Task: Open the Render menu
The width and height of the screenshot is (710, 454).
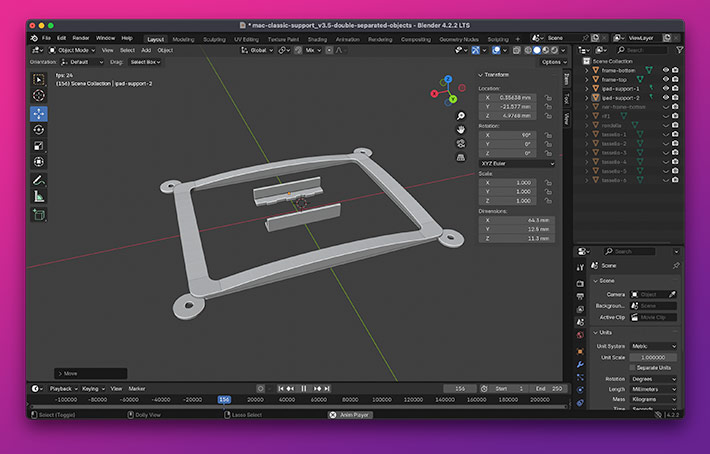Action: pyautogui.click(x=80, y=38)
